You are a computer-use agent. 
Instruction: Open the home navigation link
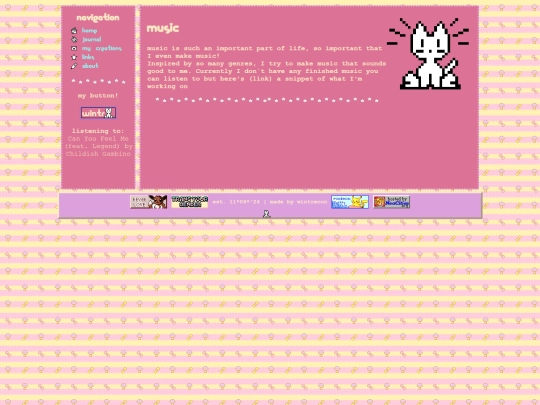pos(90,31)
